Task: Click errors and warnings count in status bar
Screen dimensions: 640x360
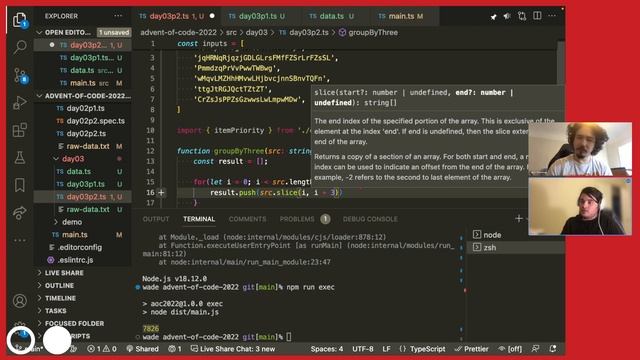Action: click(x=102, y=349)
